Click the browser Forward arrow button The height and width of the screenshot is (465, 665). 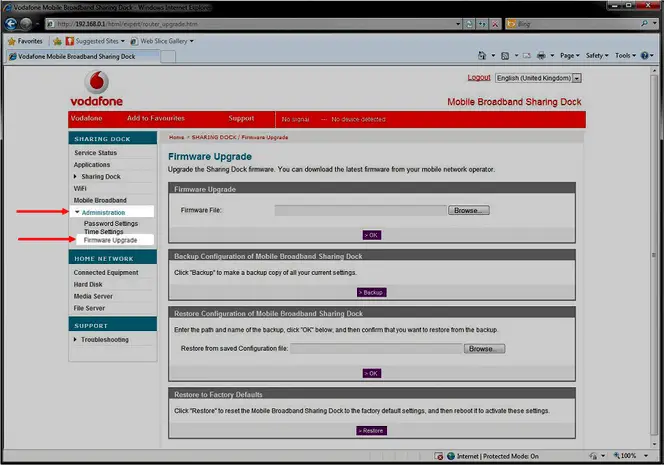point(26,24)
